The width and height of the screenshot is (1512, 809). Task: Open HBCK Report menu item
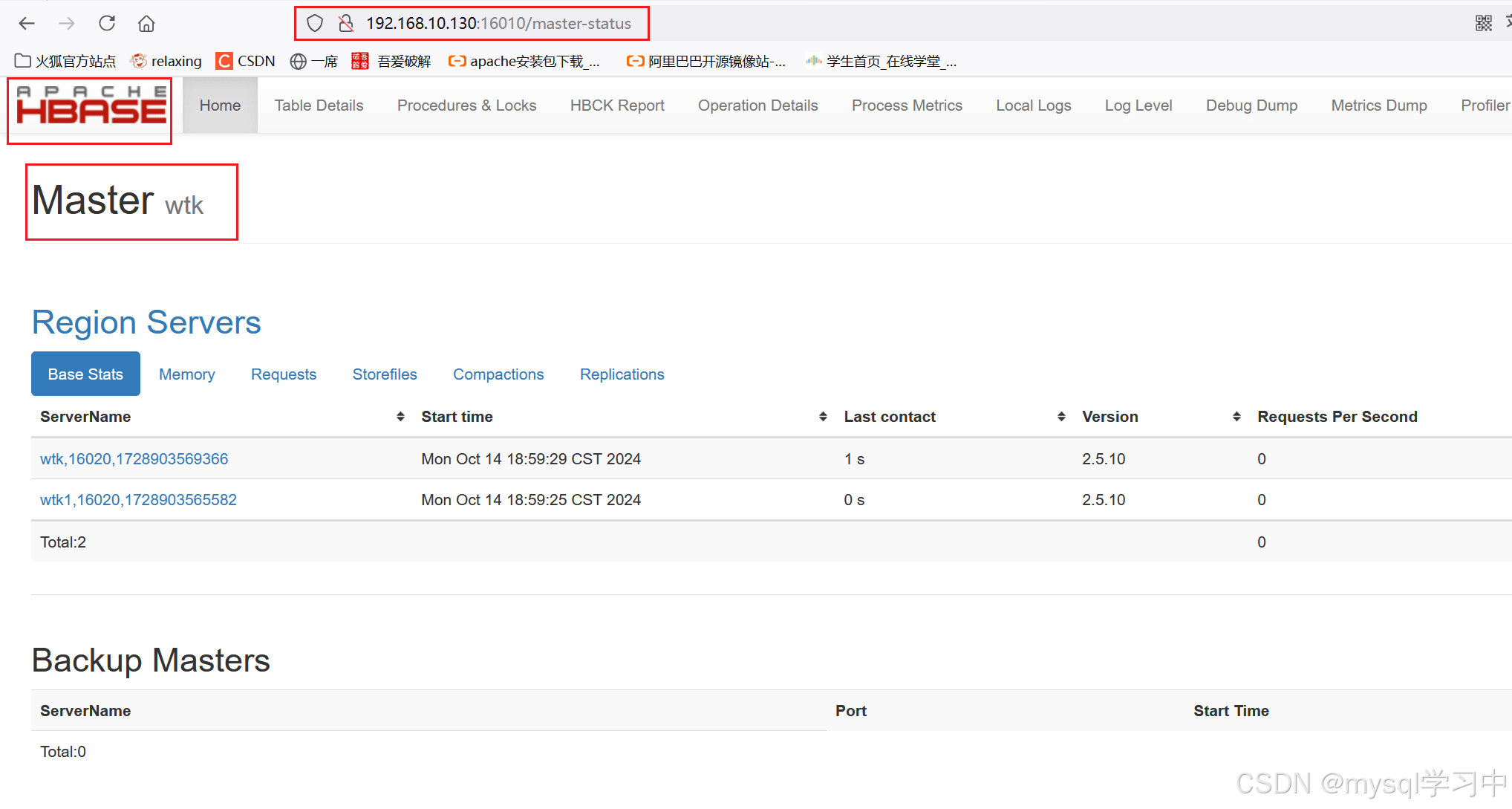point(617,105)
